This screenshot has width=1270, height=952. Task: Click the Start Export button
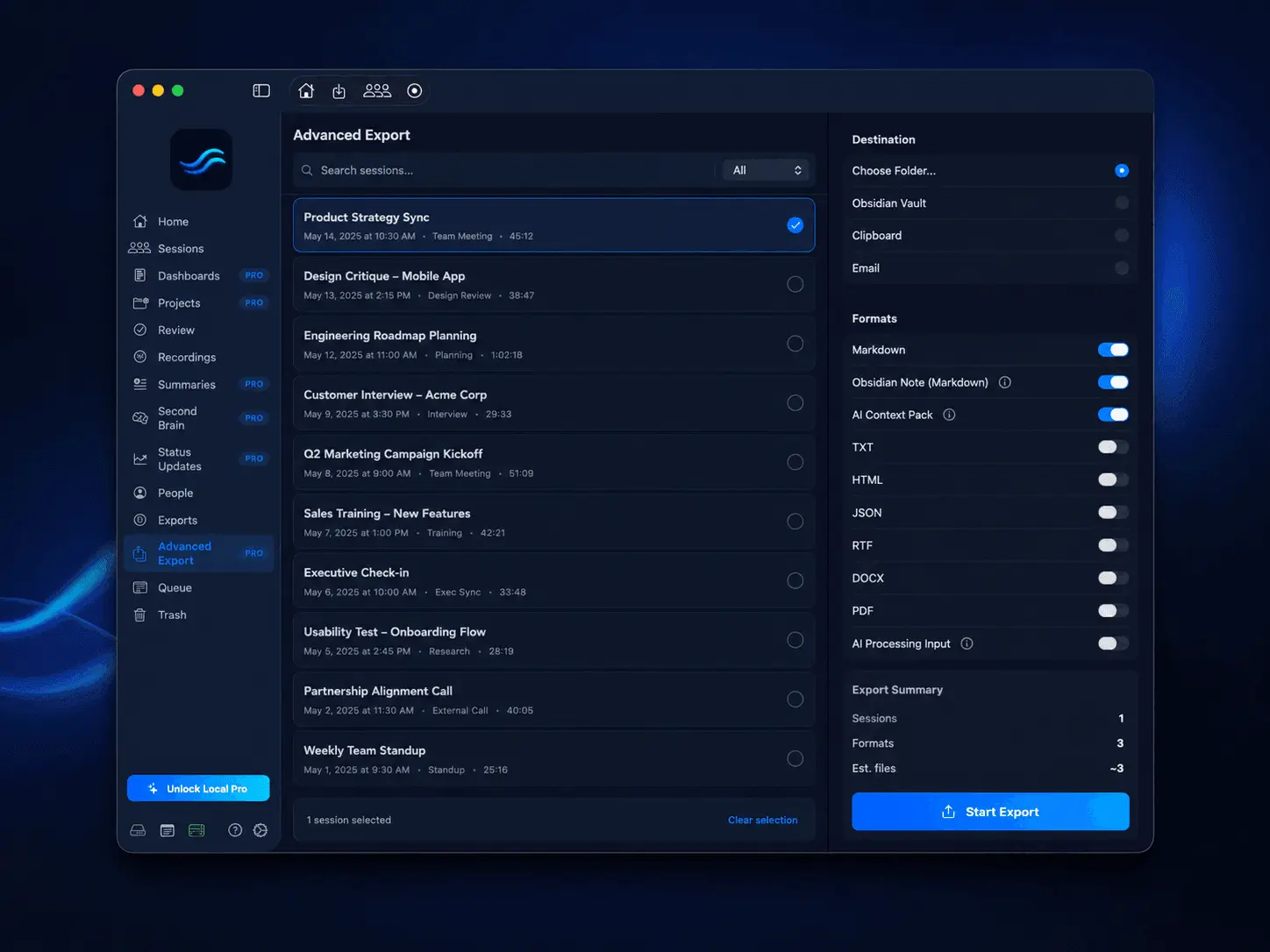click(990, 812)
